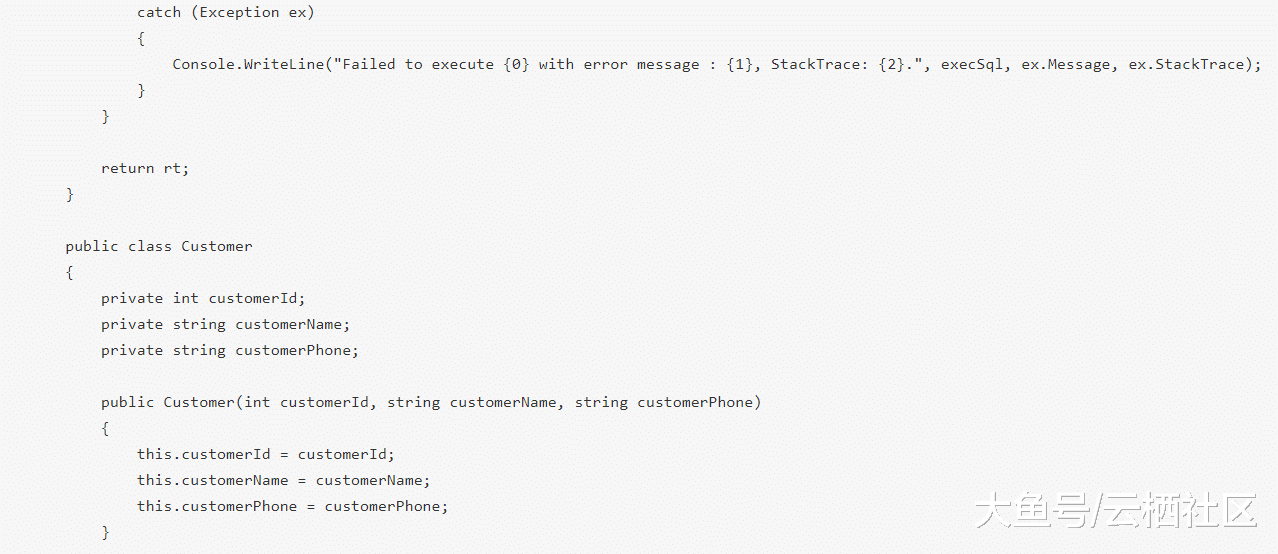Click the 'string customerPhone' constructor parameter

664,402
